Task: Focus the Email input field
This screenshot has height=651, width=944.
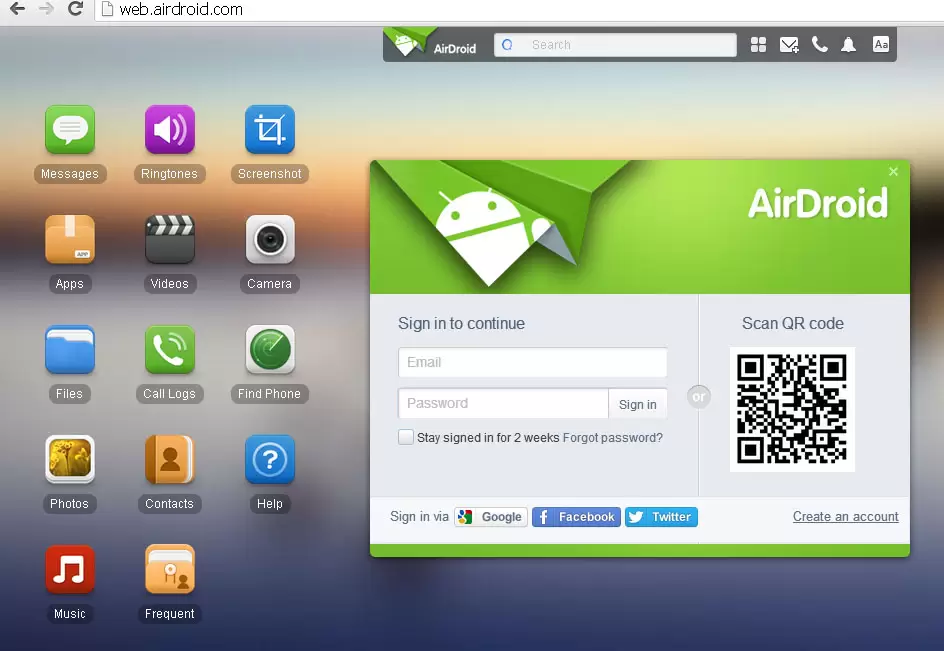Action: pyautogui.click(x=532, y=362)
